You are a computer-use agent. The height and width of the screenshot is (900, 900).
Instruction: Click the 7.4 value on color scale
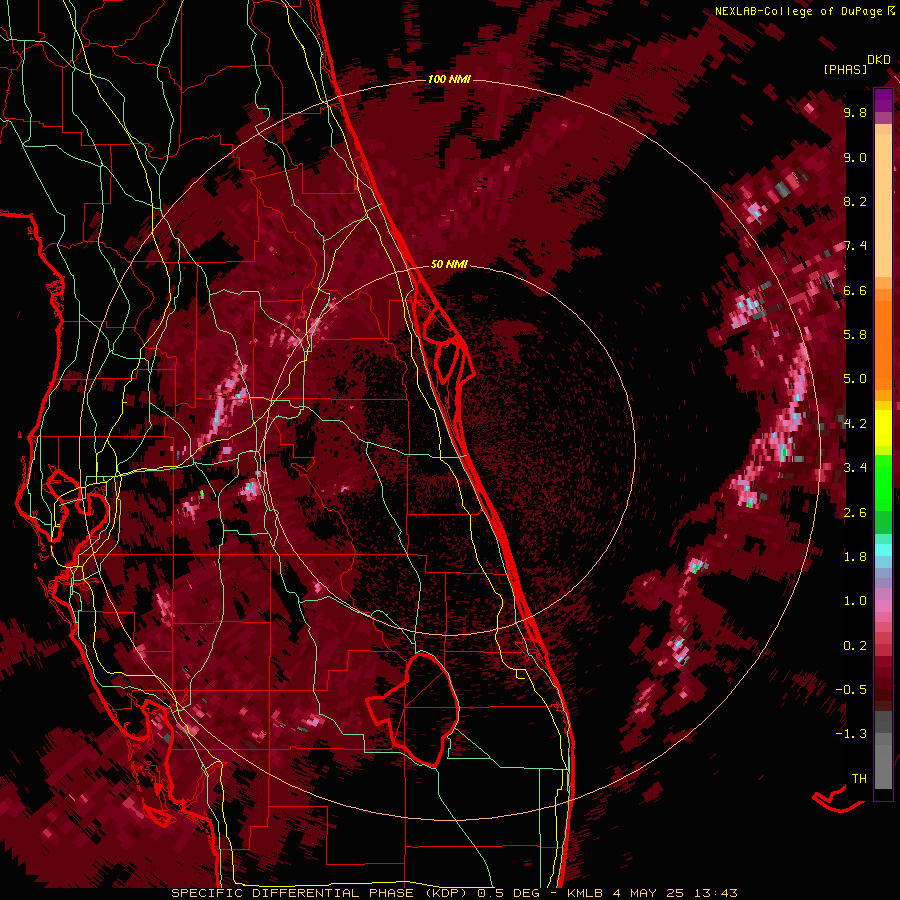(x=855, y=246)
